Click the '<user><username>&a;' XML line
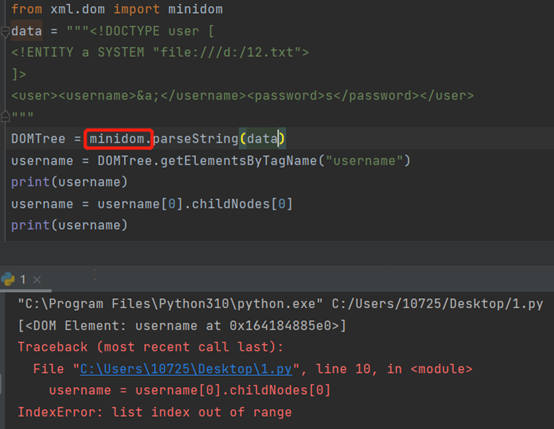 (x=242, y=96)
